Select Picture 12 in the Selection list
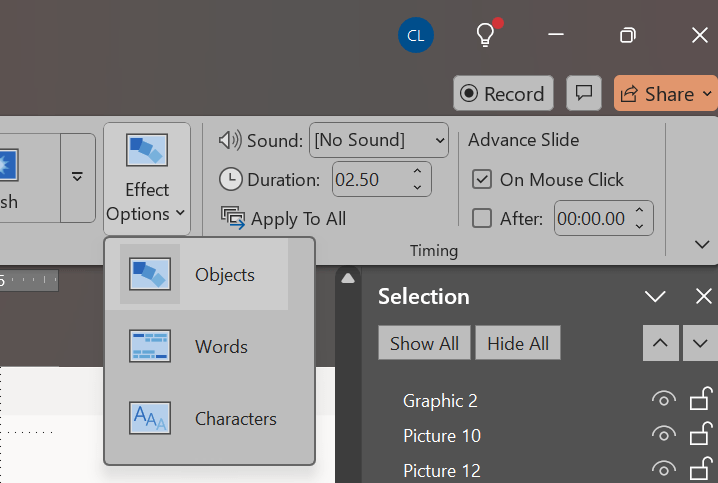 442,470
